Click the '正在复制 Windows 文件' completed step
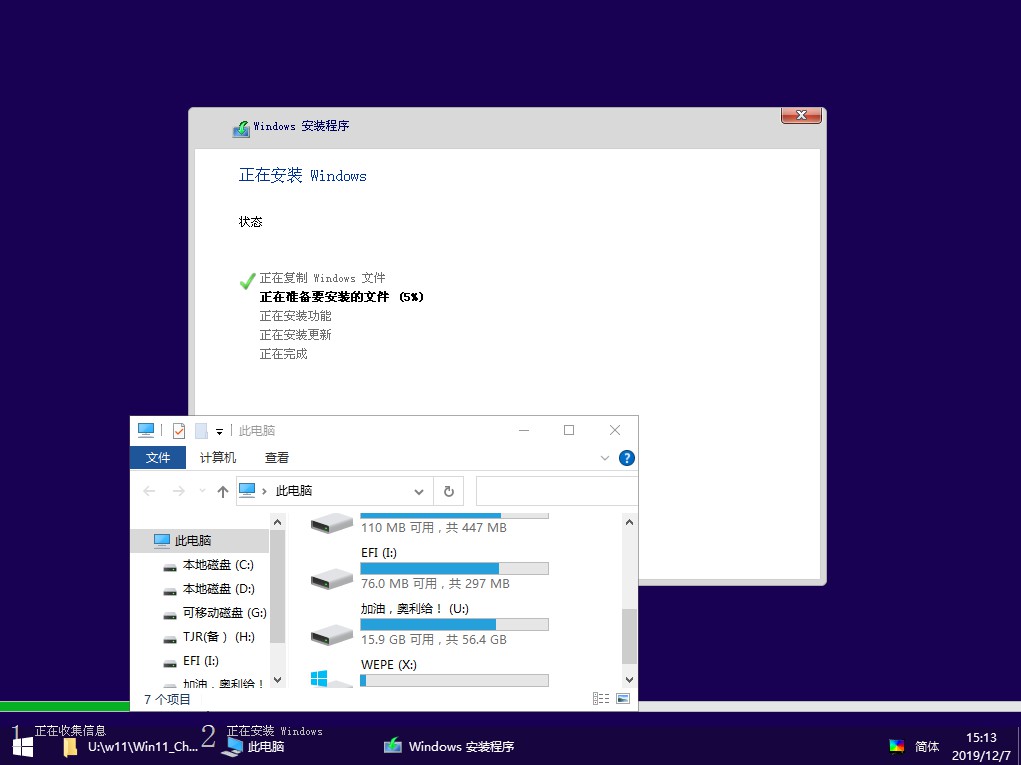Screen dimensions: 1021x765 coord(322,278)
